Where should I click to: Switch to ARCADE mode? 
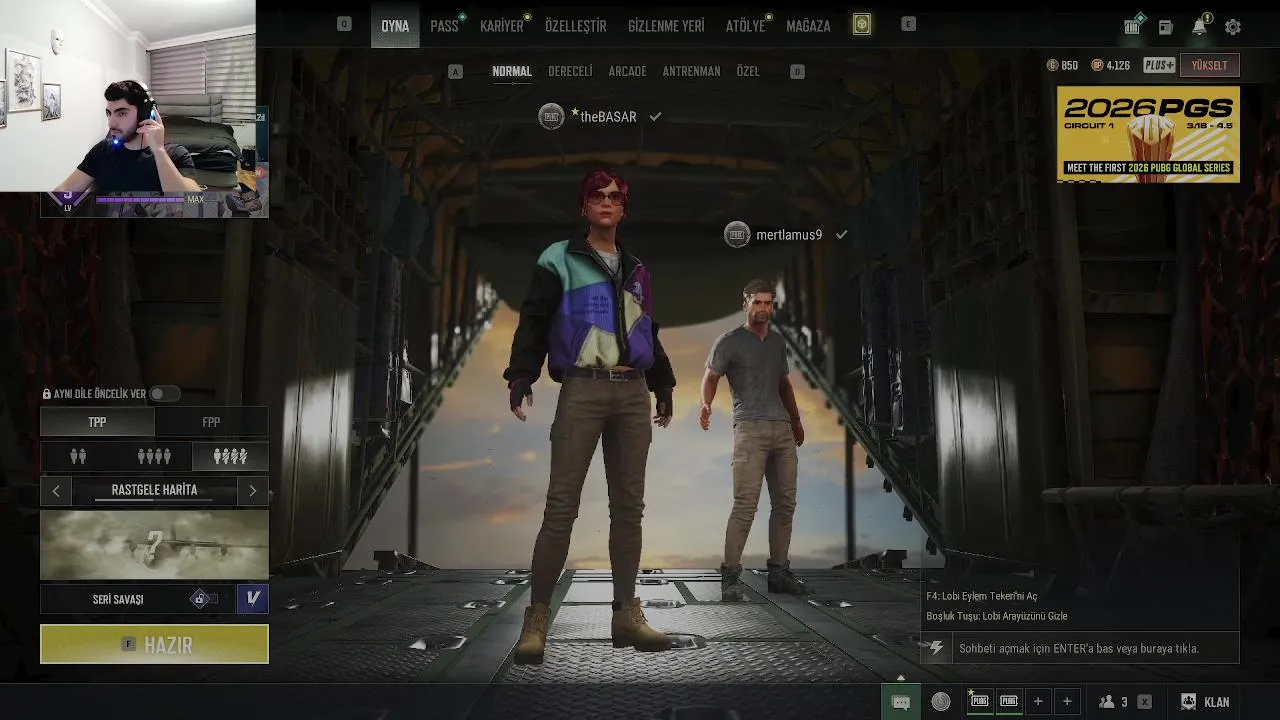[x=628, y=72]
